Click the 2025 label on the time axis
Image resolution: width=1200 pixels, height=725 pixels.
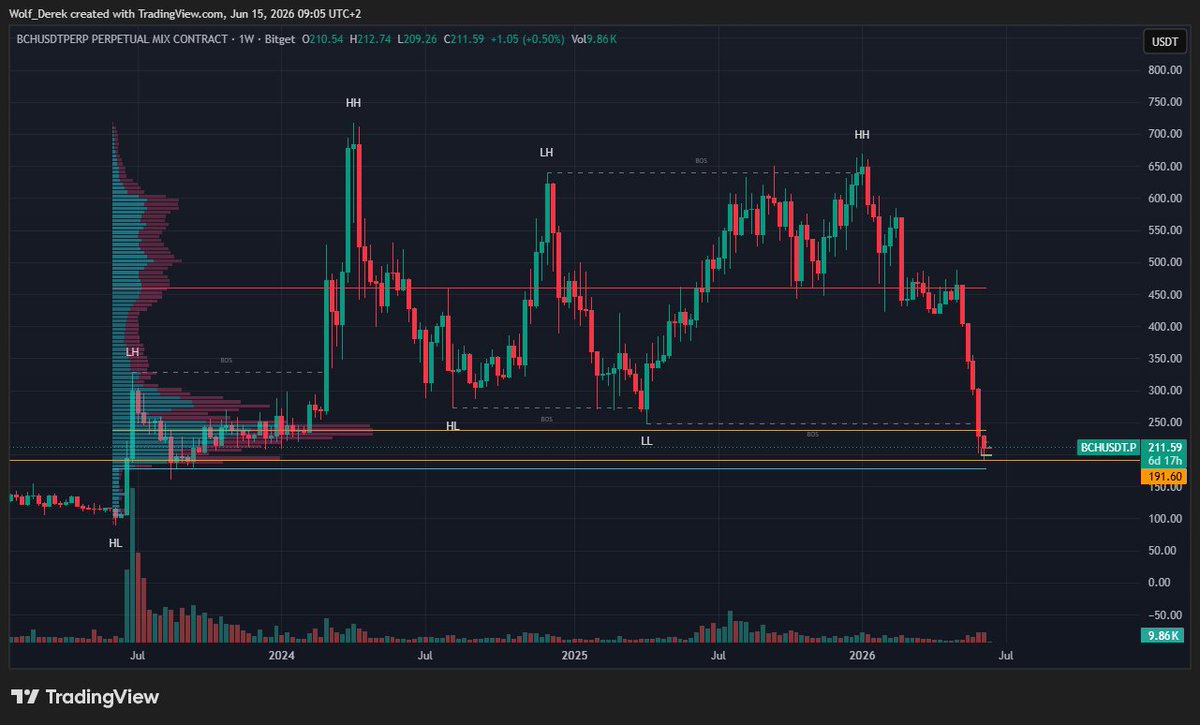coord(574,656)
